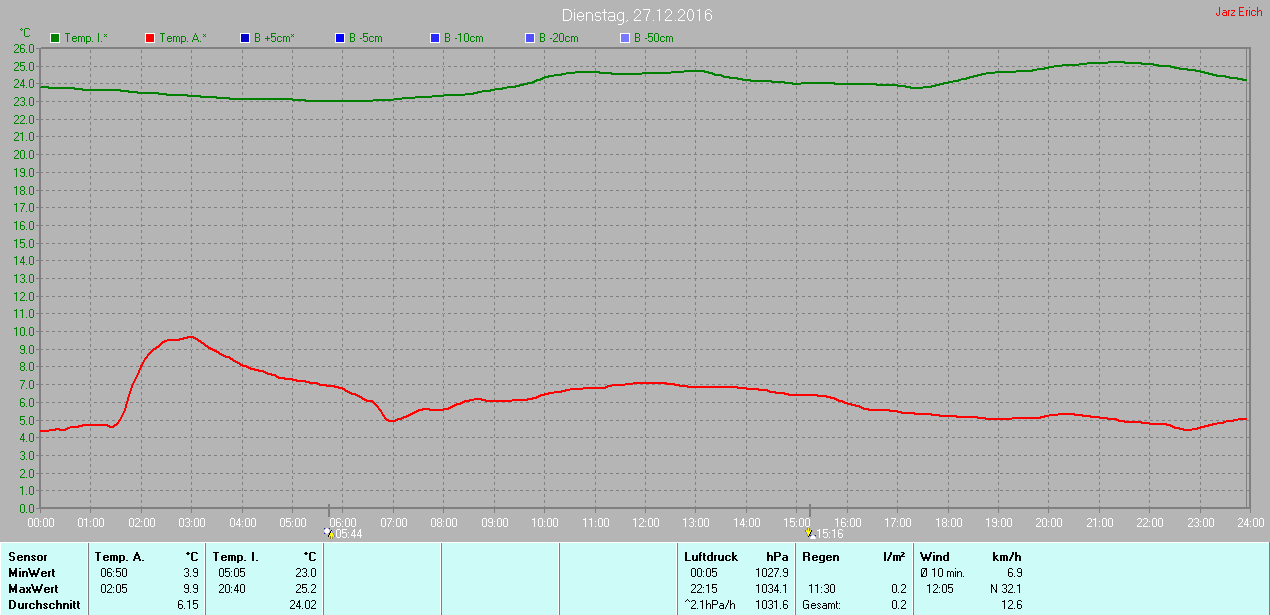Click the date title Dienstag, 27.12.2016
Viewport: 1270px width, 615px height.
(x=638, y=16)
